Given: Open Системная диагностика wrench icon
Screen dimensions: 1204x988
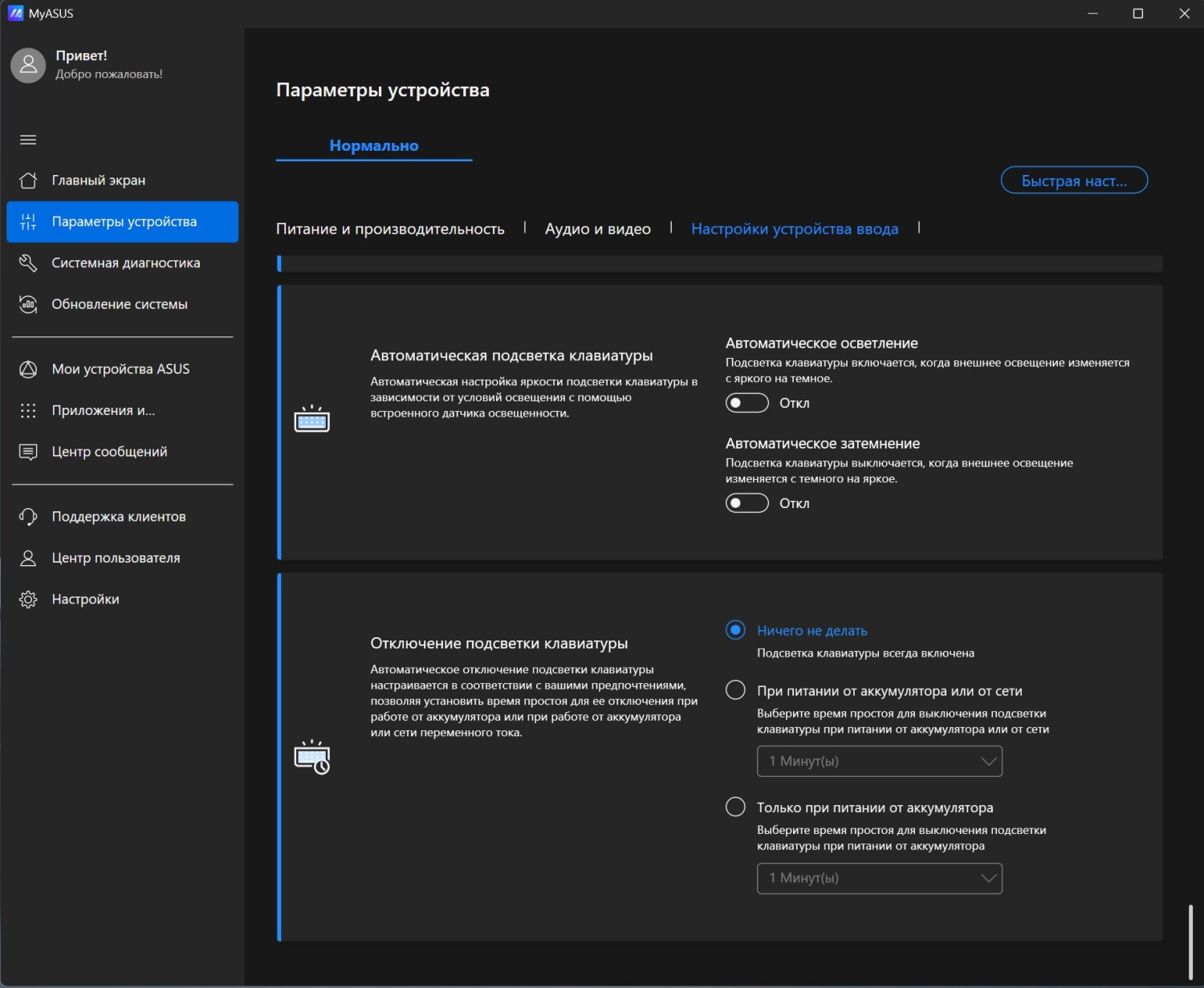Looking at the screenshot, I should (28, 263).
